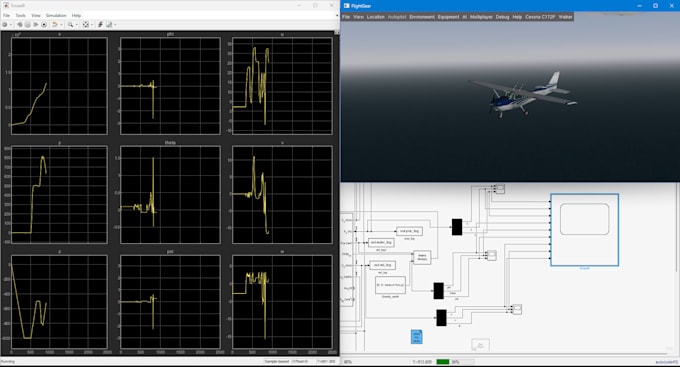The height and width of the screenshot is (367, 680).
Task: Expand the arrow beside the Scope gear icon
Action: [10, 25]
